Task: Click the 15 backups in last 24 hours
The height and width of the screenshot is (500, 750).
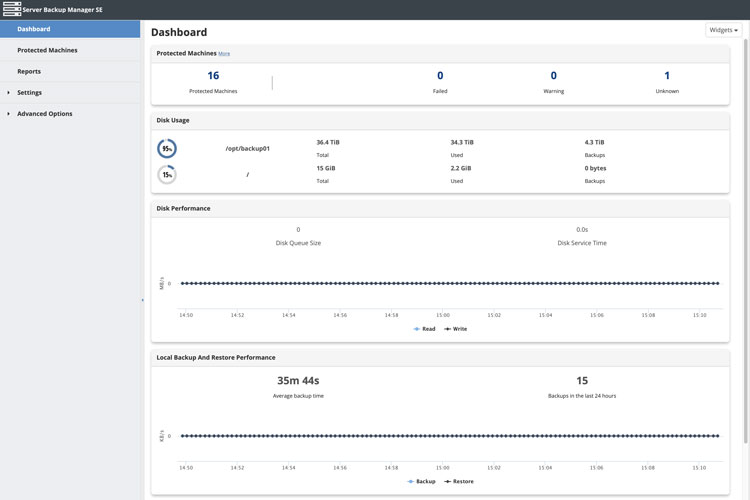Action: click(582, 380)
